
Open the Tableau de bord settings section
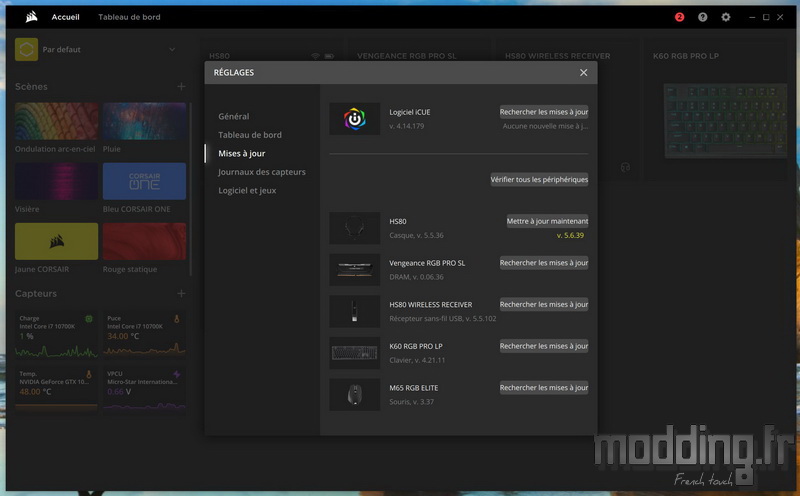(x=250, y=135)
